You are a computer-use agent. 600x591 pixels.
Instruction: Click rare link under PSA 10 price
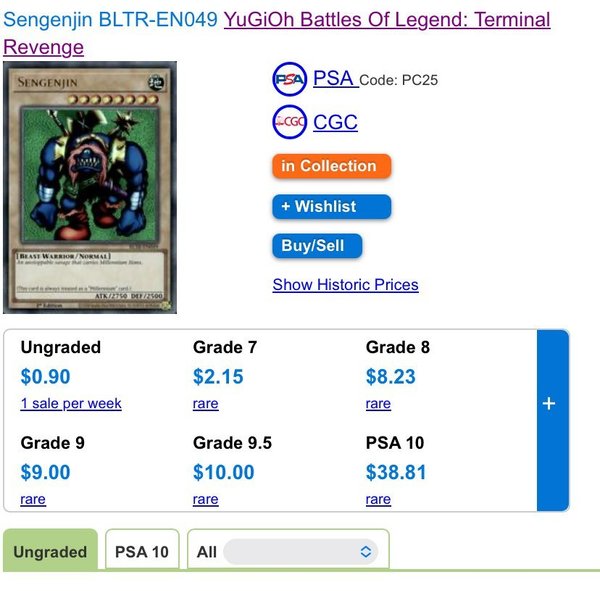point(378,499)
